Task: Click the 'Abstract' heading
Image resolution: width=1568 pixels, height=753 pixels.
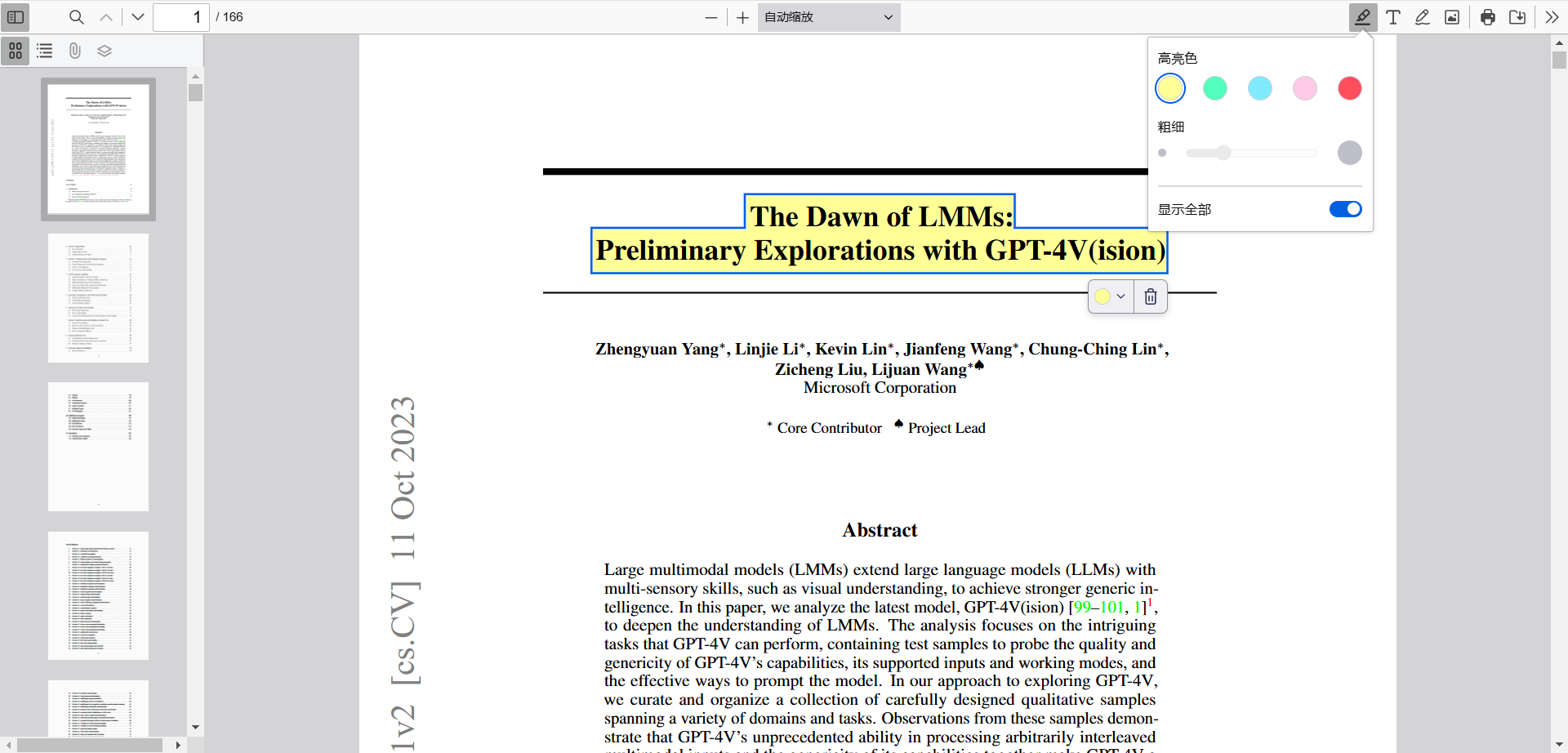Action: click(x=880, y=530)
